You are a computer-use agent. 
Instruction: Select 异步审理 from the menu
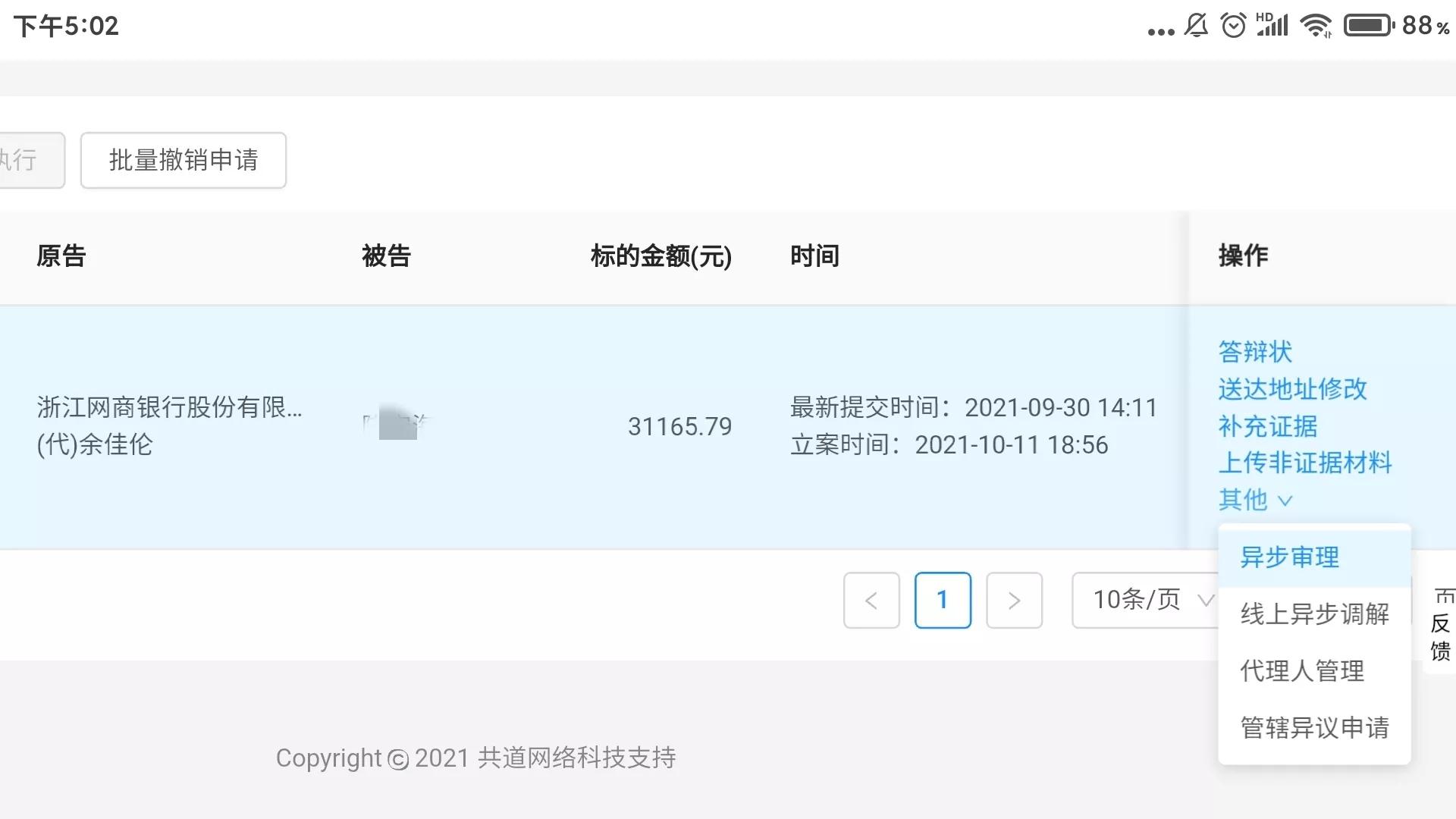pos(1288,557)
